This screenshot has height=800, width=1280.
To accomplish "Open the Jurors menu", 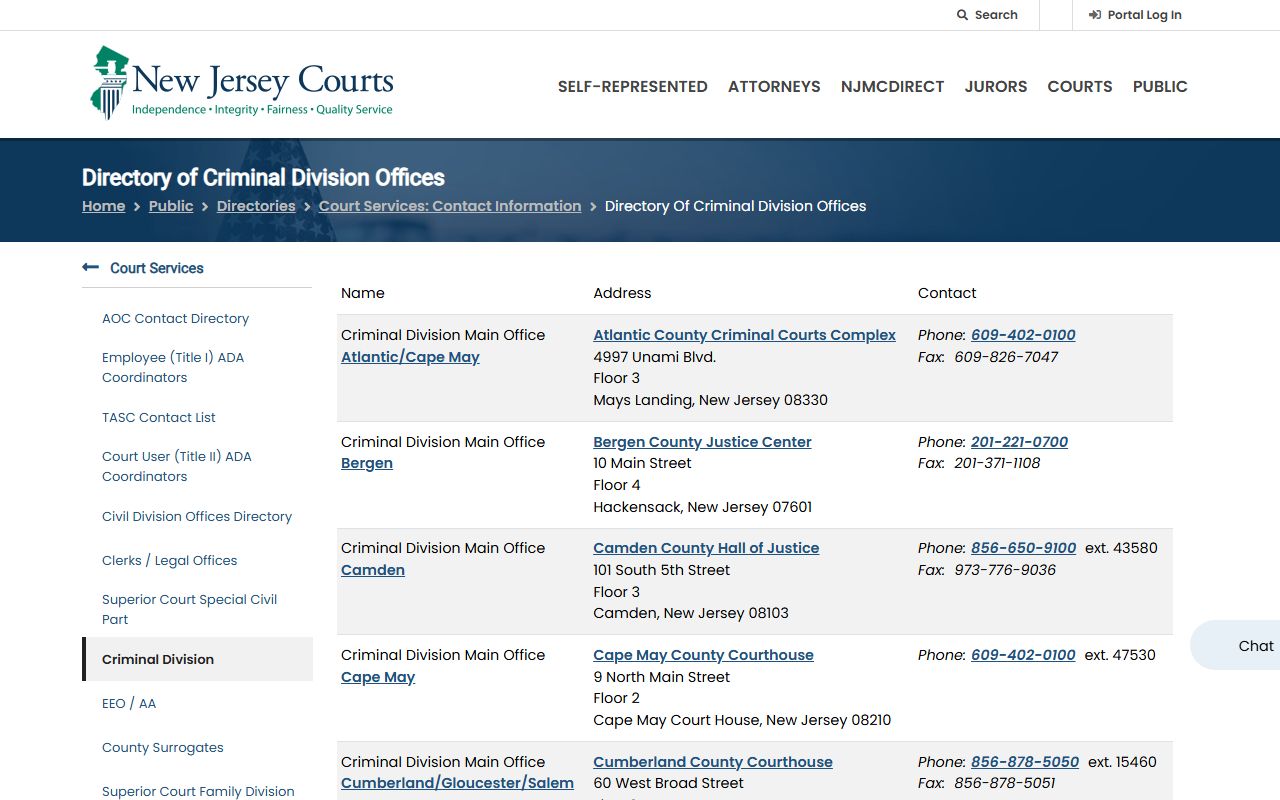I will tap(996, 87).
